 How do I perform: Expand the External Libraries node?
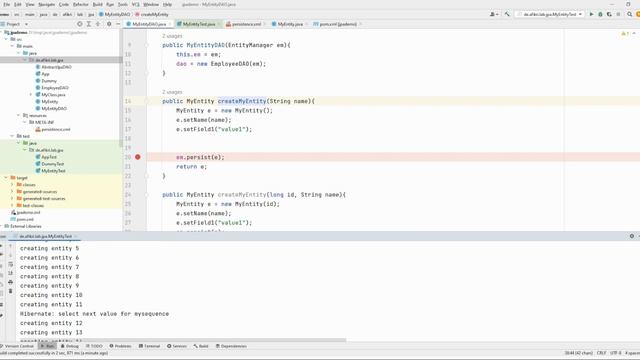(2, 226)
